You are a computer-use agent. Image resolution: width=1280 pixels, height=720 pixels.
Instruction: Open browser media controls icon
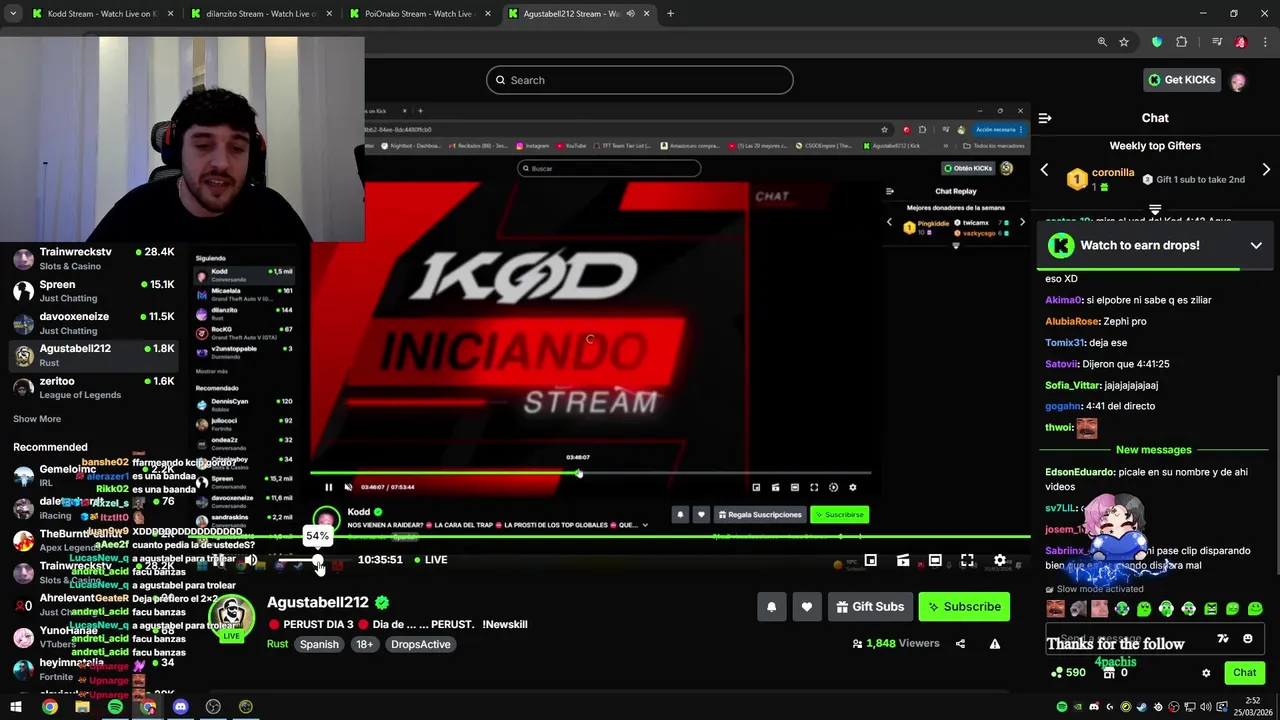(x=1217, y=42)
